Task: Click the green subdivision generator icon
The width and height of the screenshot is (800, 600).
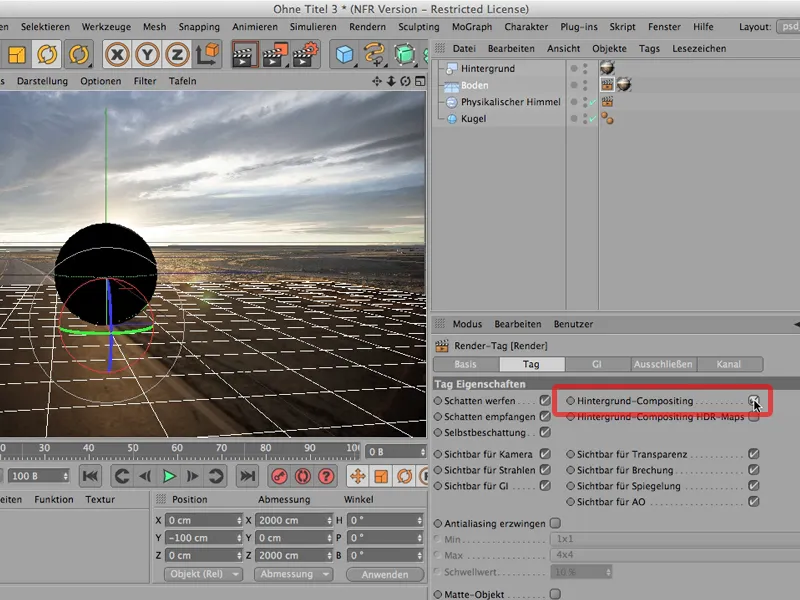Action: click(x=404, y=54)
